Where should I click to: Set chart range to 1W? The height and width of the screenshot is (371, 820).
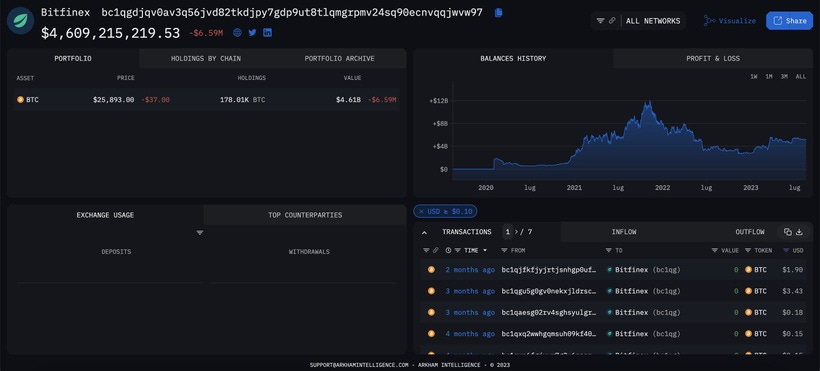click(754, 76)
